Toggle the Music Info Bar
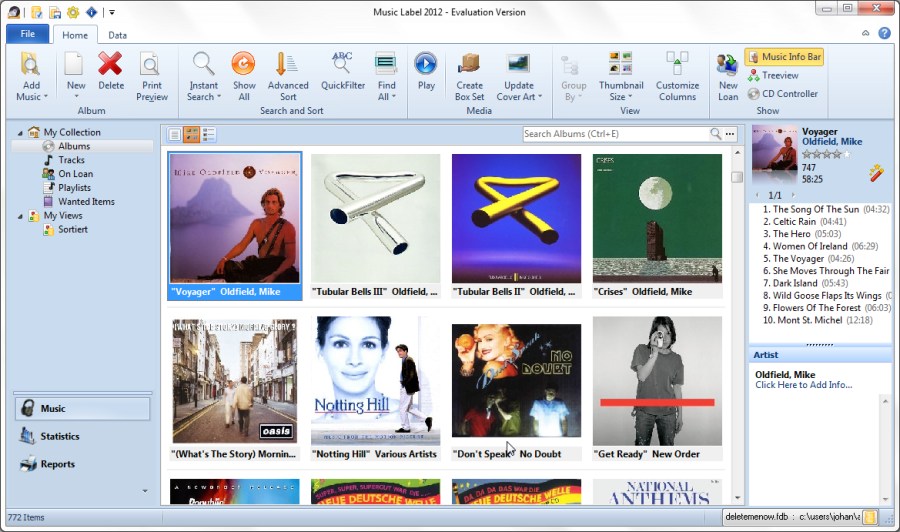900x532 pixels. [x=785, y=57]
